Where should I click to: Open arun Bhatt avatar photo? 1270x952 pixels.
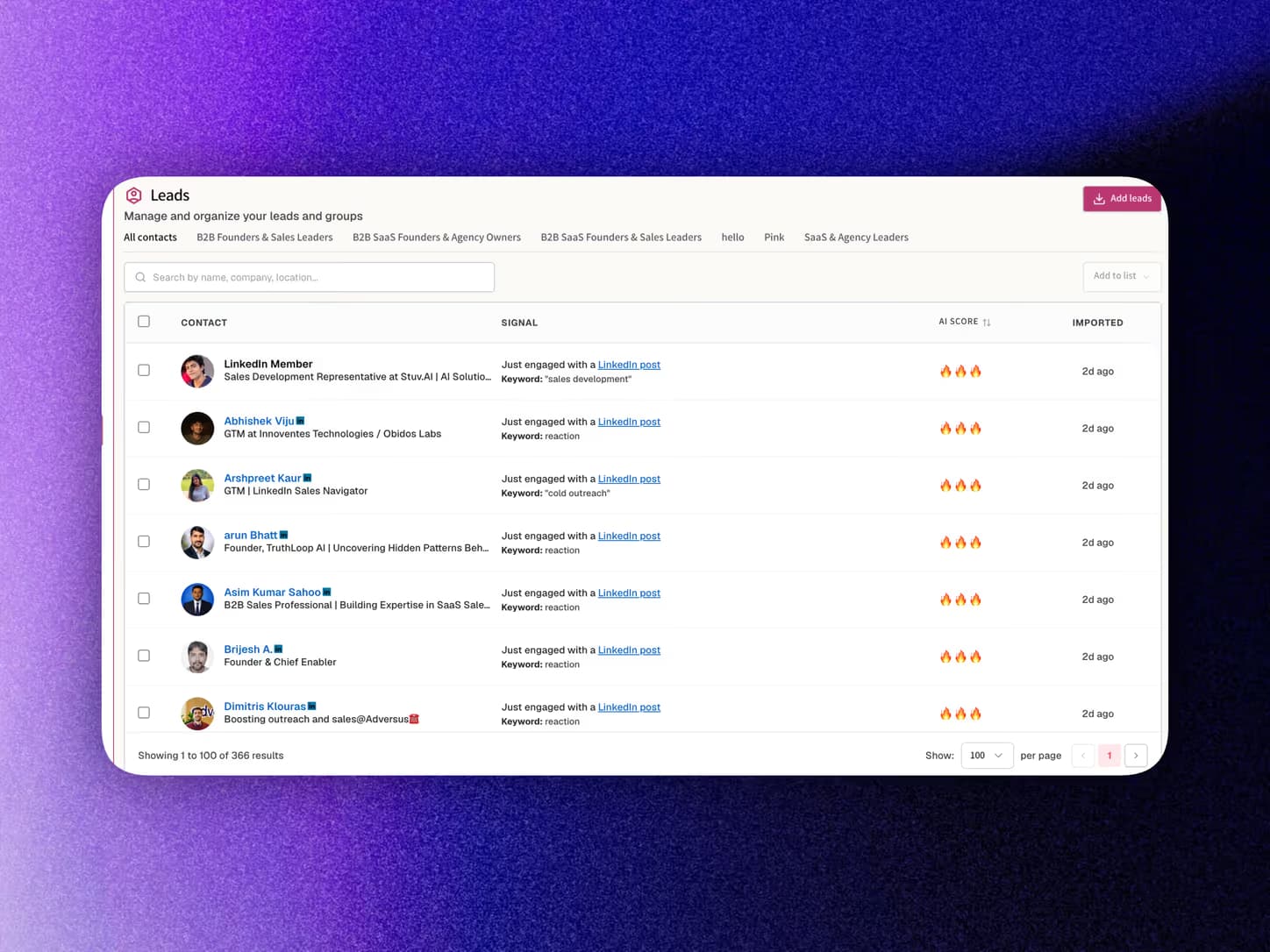pyautogui.click(x=197, y=542)
